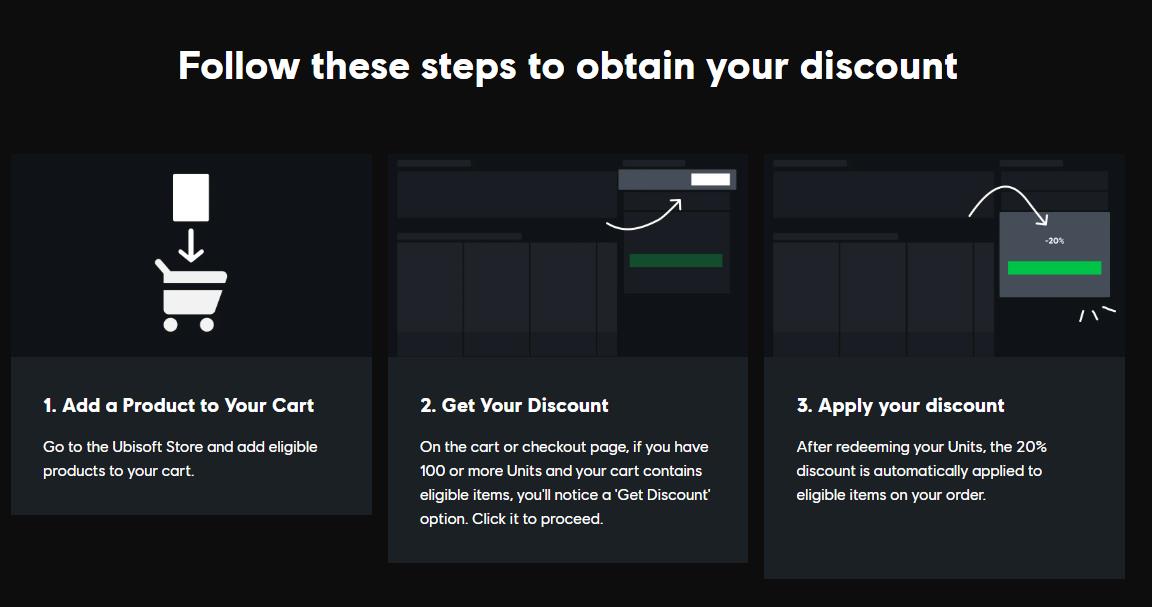Click the -20% discount label
This screenshot has height=607, width=1152.
[1054, 241]
